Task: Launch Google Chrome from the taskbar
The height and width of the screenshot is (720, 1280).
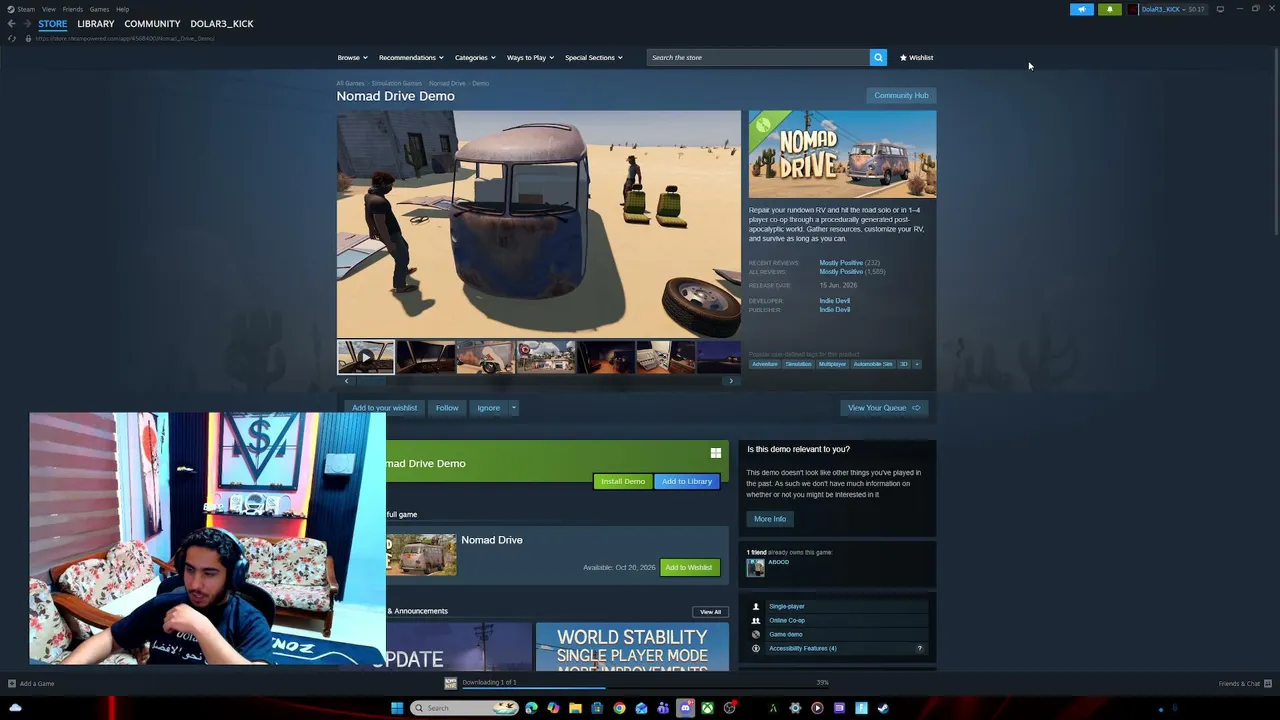Action: point(619,708)
